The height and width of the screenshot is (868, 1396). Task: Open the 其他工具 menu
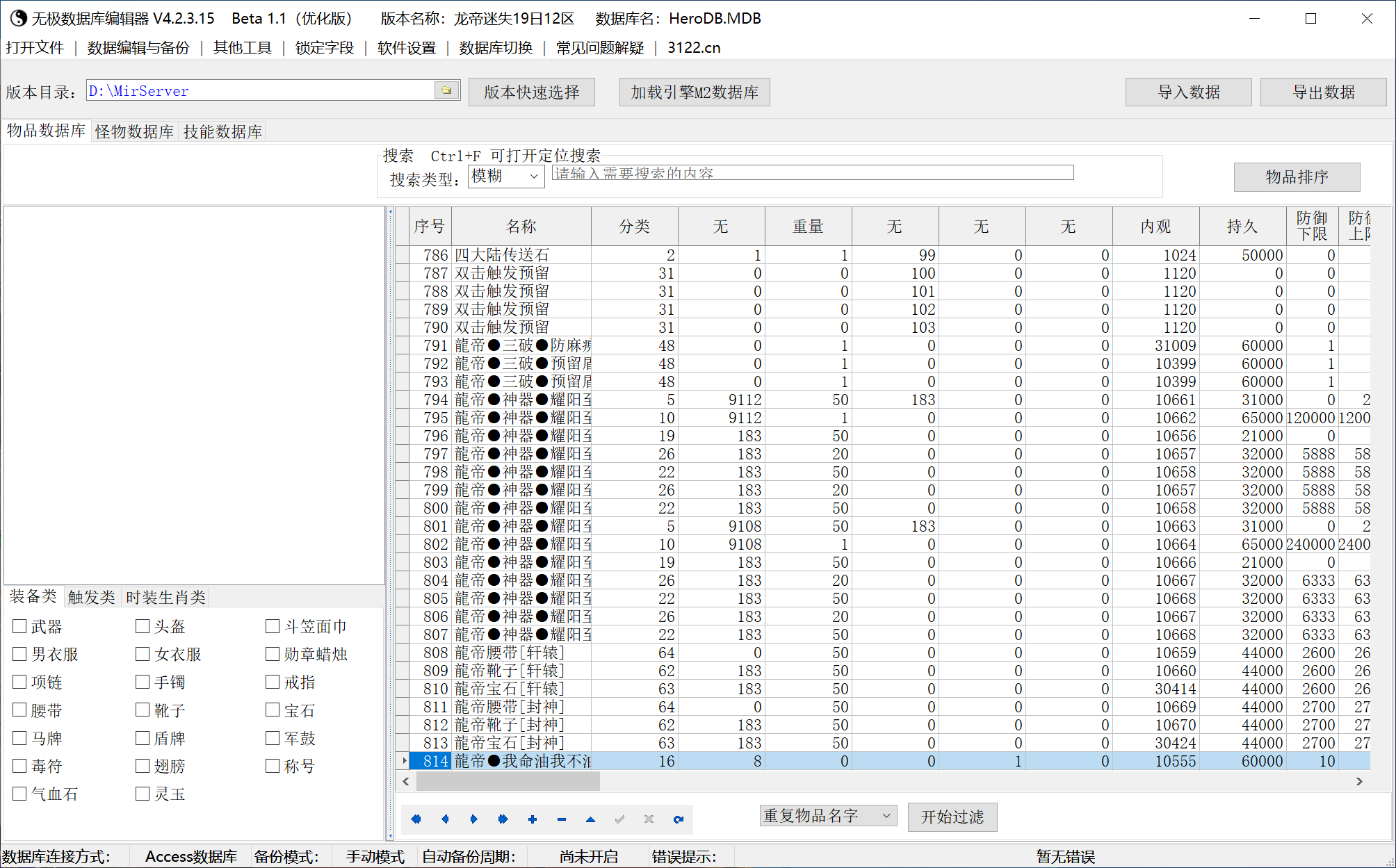coord(242,47)
